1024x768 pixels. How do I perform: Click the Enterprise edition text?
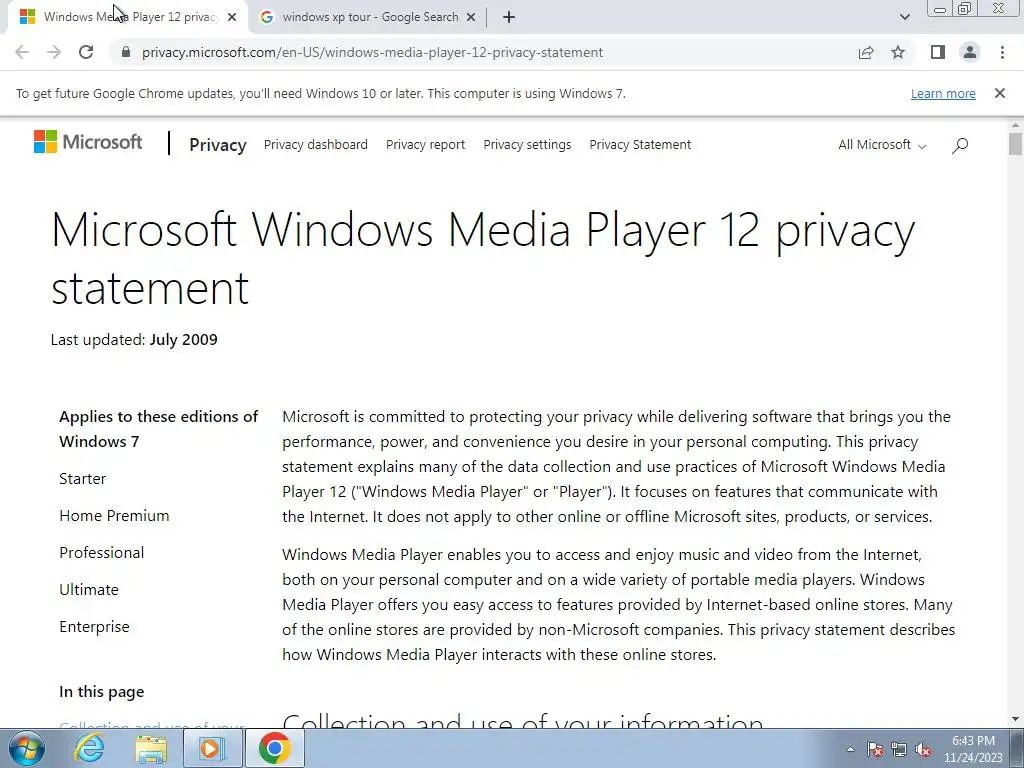(94, 627)
